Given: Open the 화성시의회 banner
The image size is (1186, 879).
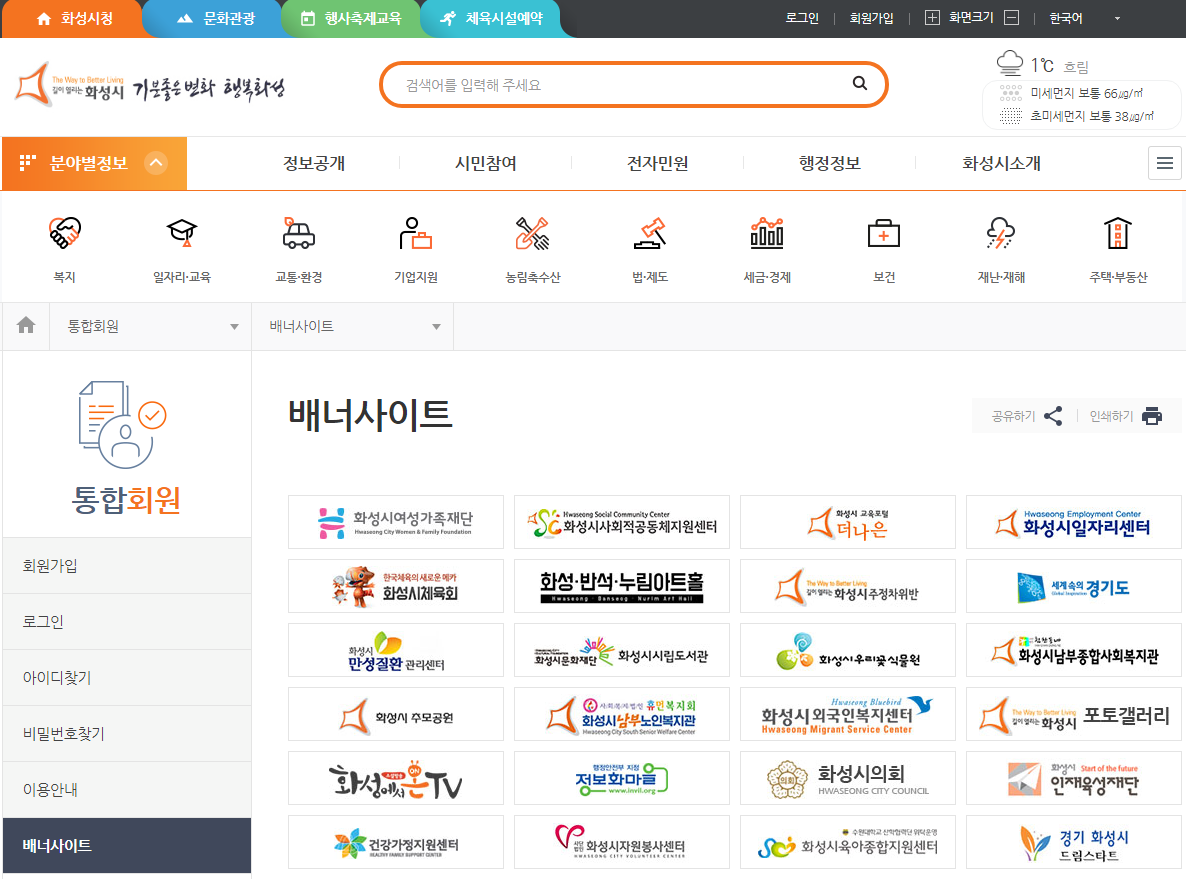Looking at the screenshot, I should (848, 778).
